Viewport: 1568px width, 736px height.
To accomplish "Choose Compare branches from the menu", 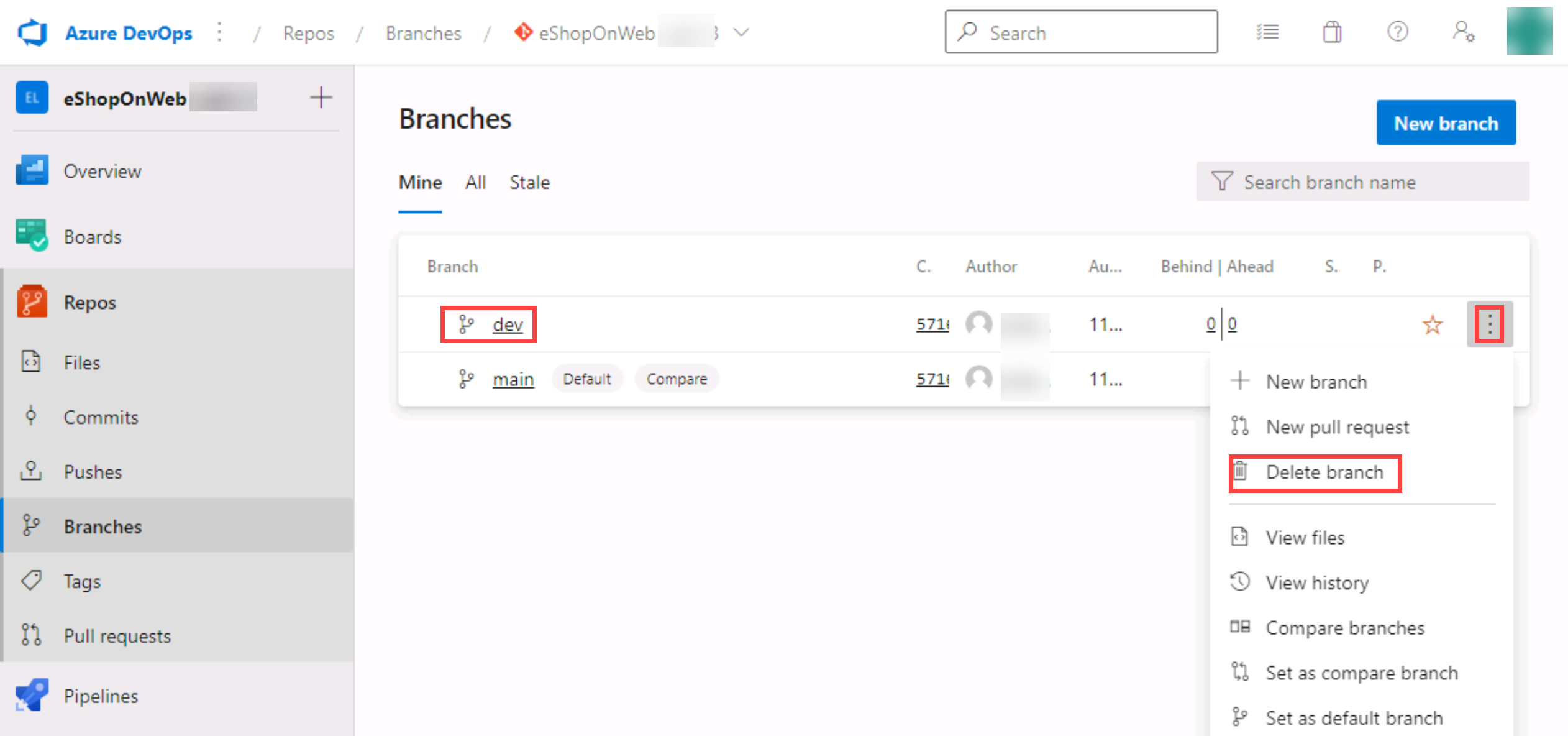I will (1362, 628).
